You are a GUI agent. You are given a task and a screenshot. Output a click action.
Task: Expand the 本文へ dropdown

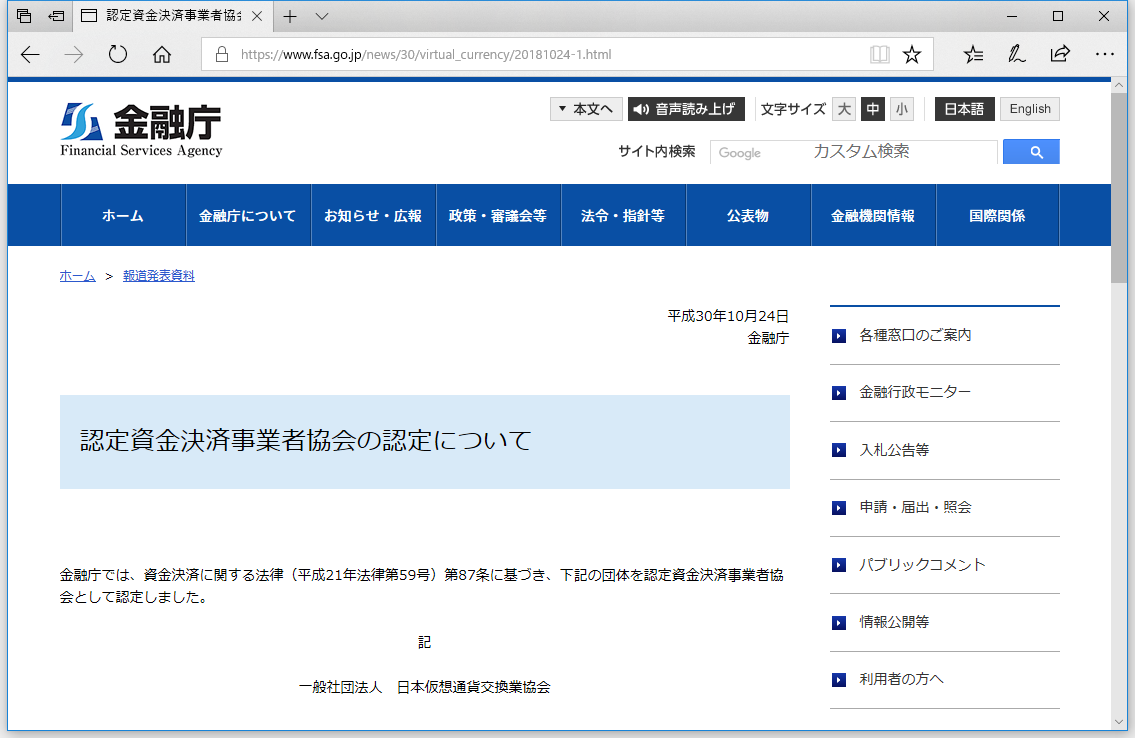586,108
